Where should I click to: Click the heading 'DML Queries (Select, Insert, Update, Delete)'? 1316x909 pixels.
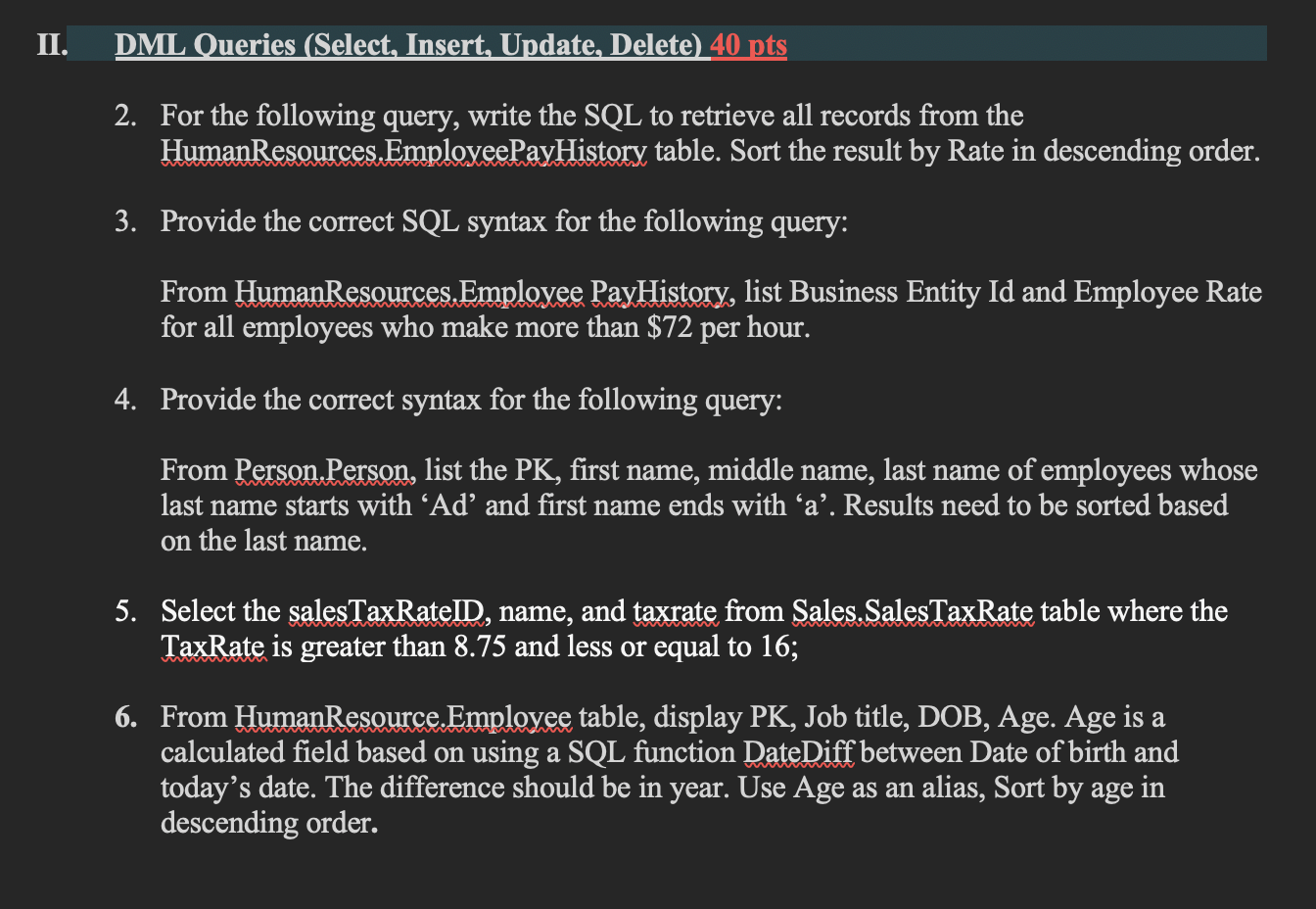pyautogui.click(x=408, y=45)
